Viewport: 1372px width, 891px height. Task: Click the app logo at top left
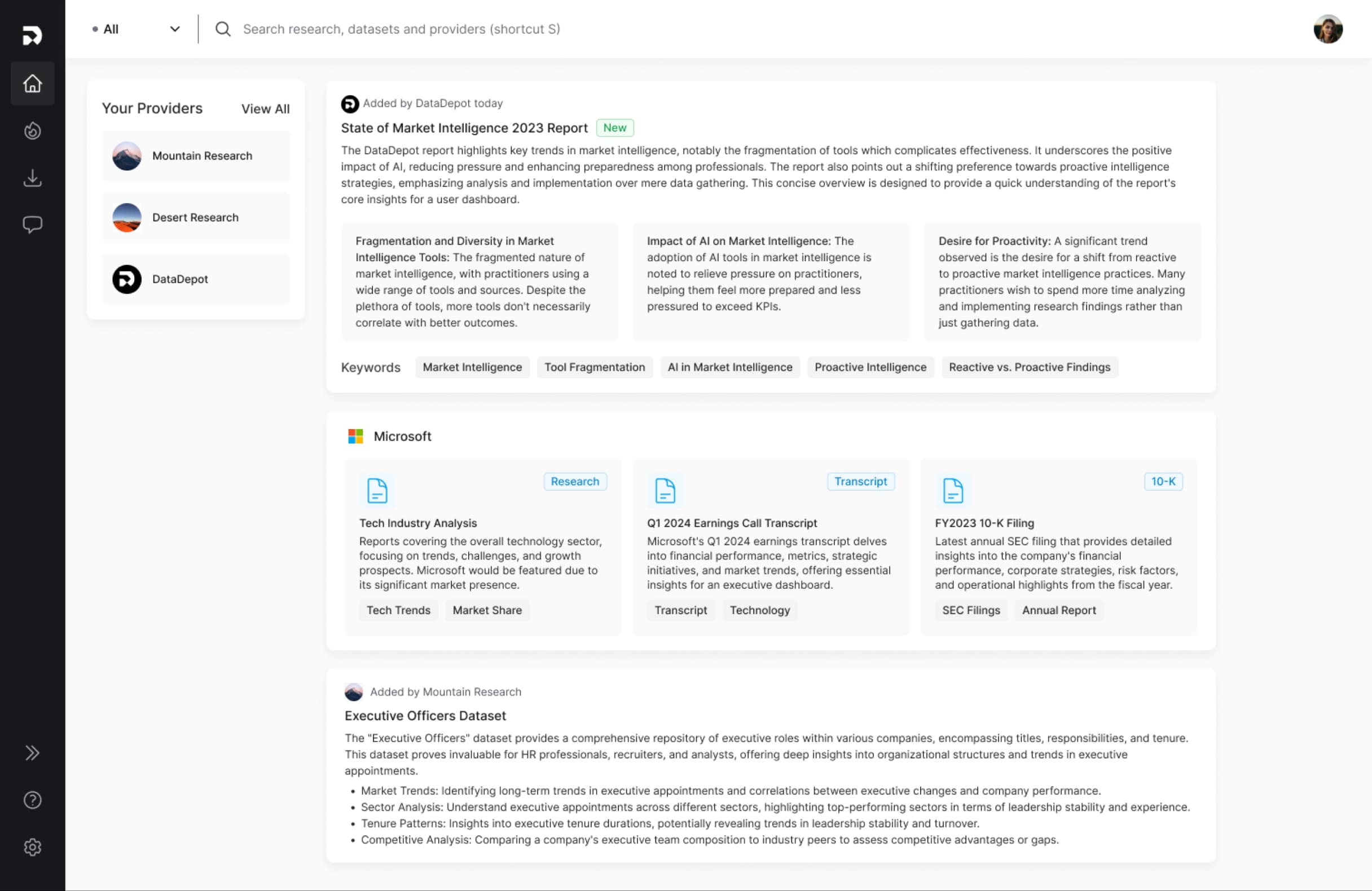click(31, 36)
